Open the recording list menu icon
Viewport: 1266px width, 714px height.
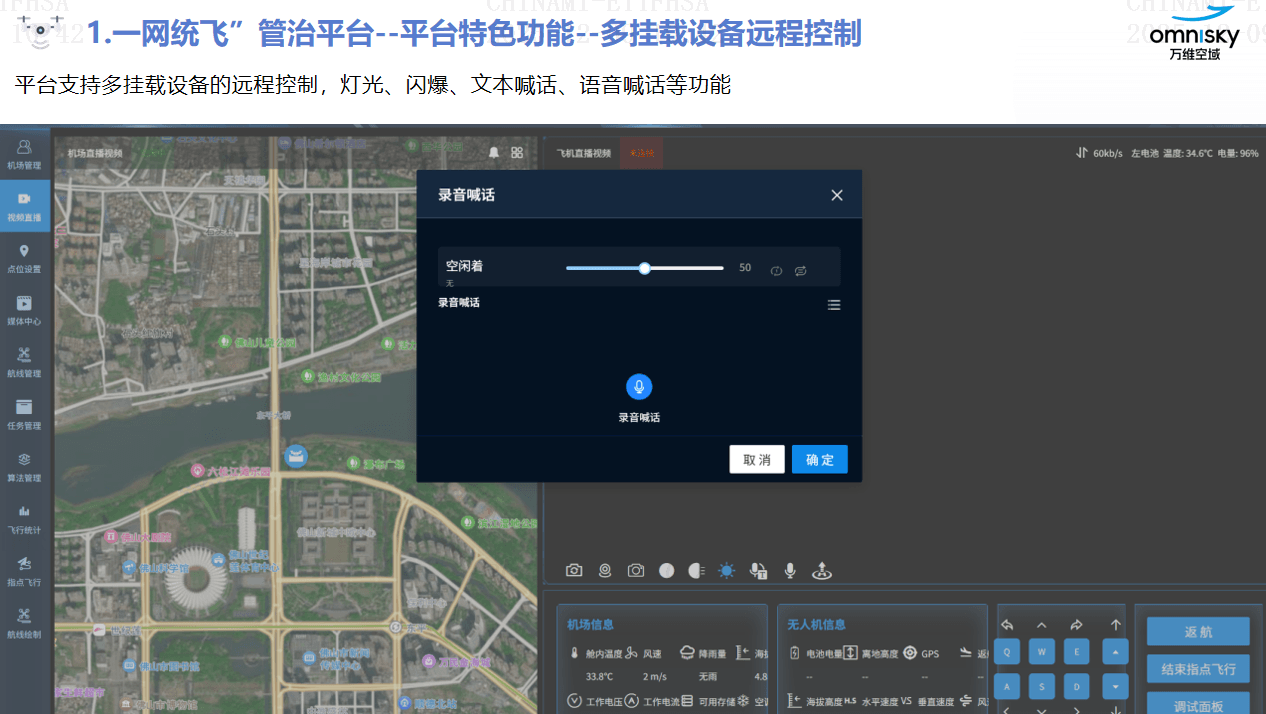pyautogui.click(x=834, y=305)
